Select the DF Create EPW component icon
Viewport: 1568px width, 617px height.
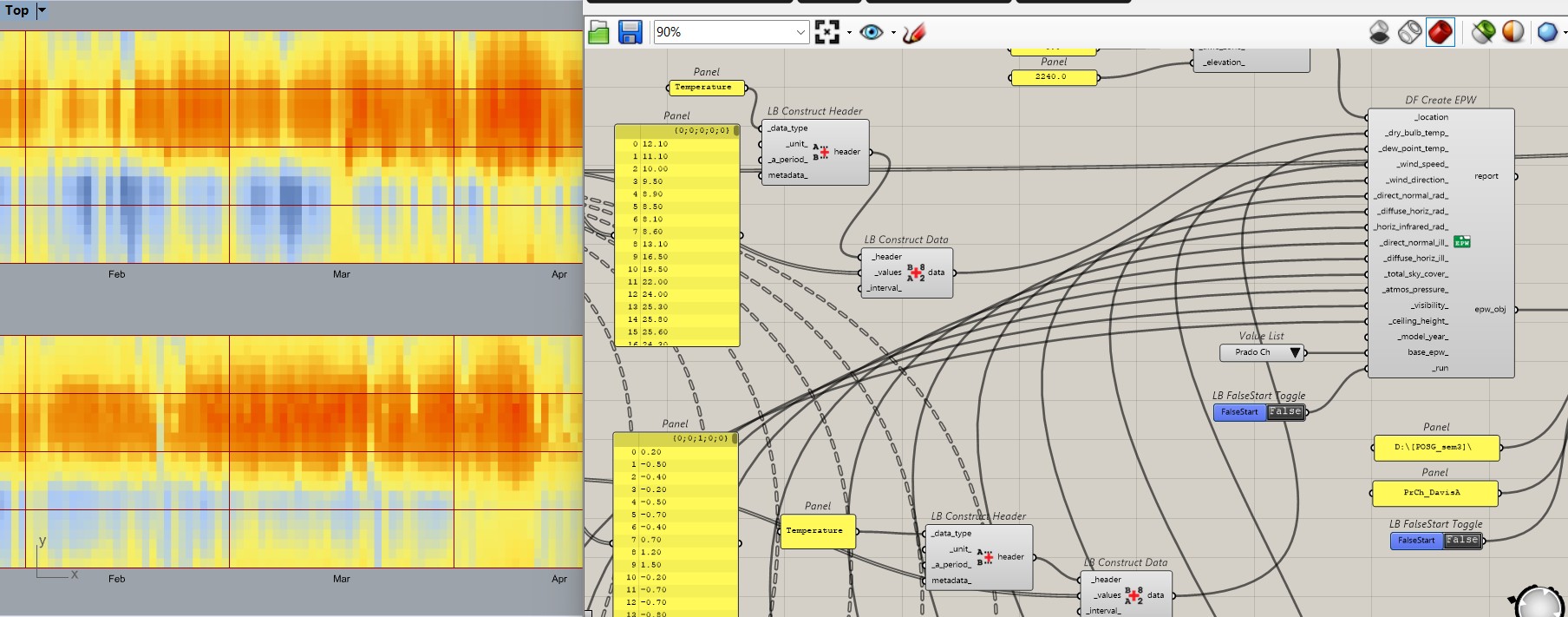click(x=1462, y=242)
